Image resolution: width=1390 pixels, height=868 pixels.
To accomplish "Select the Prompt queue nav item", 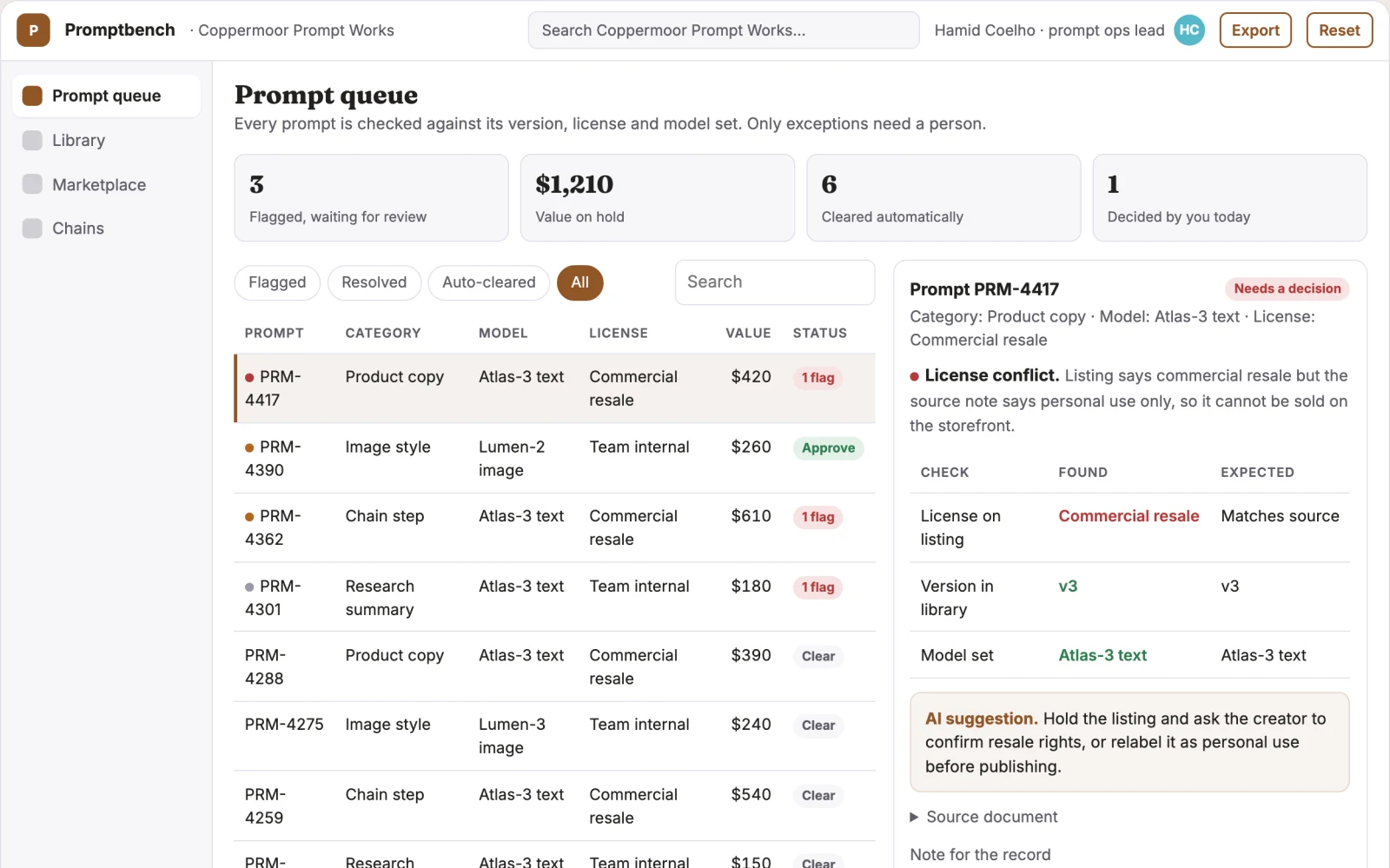I will coord(106,96).
